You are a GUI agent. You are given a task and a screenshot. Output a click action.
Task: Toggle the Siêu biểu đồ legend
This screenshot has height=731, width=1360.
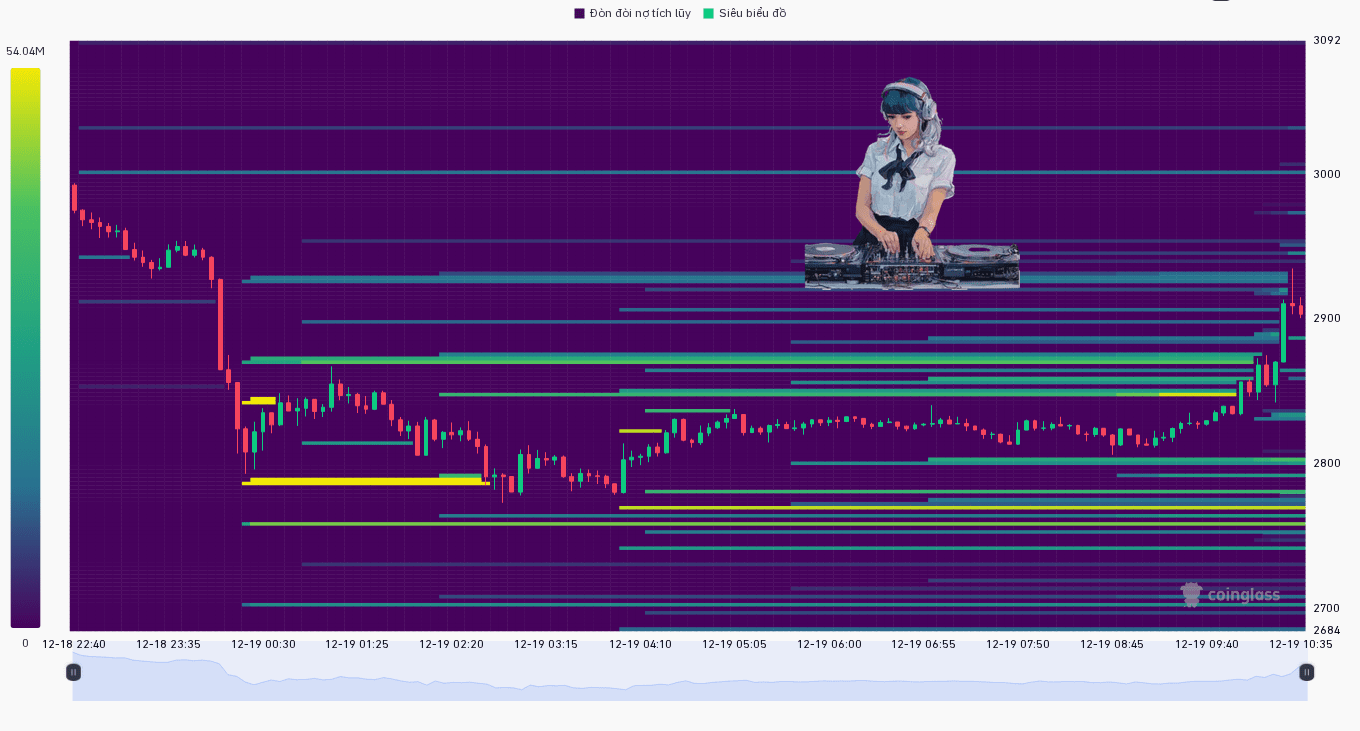click(745, 13)
